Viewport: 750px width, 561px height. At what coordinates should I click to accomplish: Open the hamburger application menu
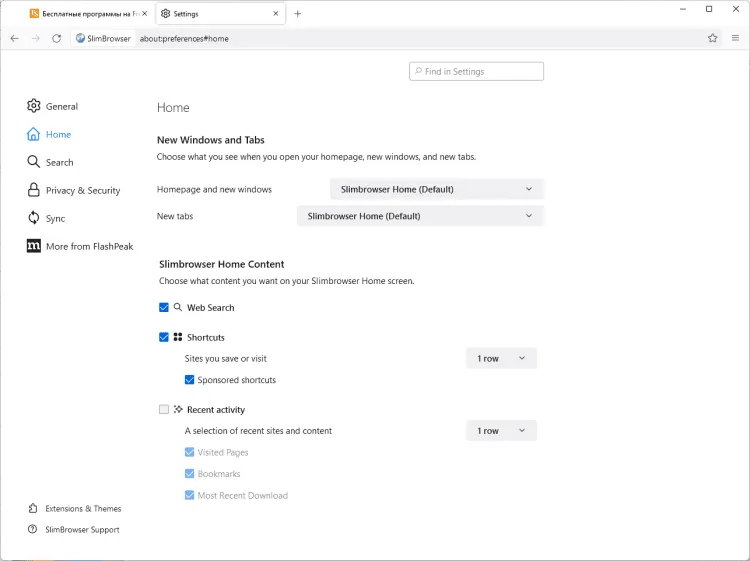tap(736, 38)
